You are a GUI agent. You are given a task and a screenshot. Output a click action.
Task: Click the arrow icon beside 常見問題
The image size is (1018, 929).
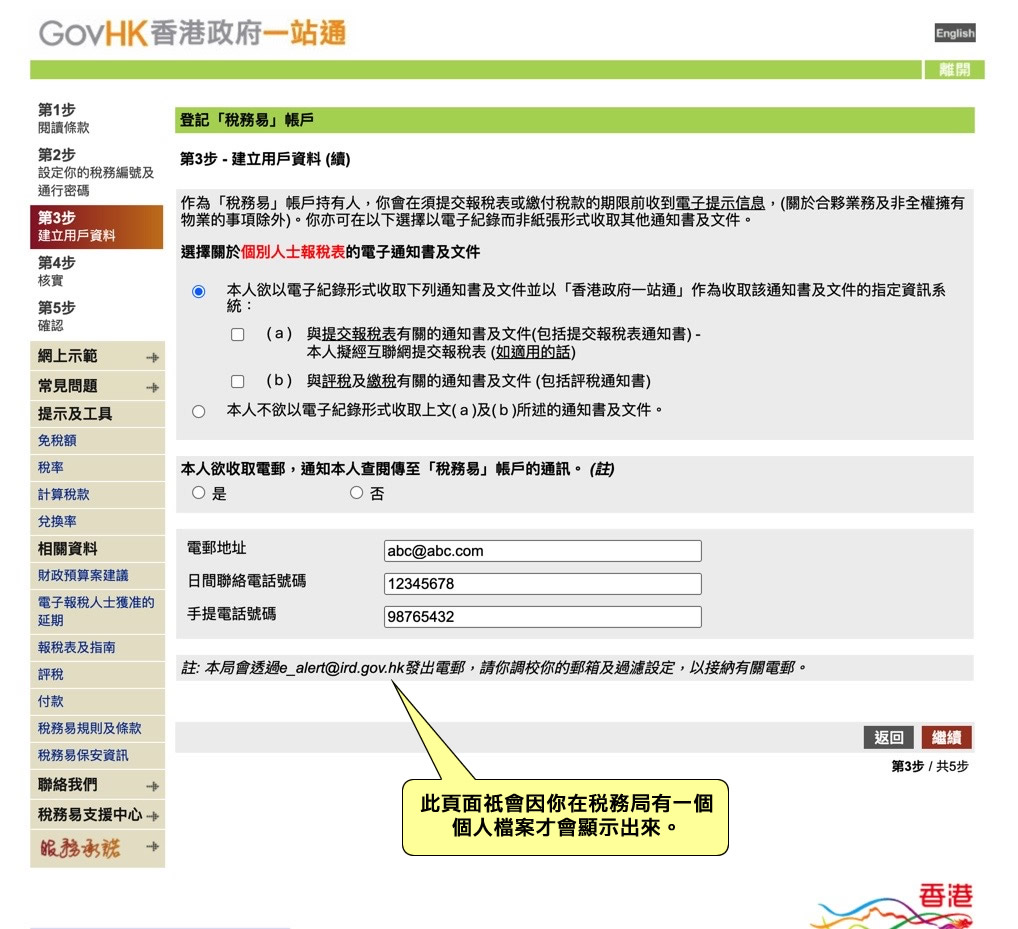[153, 387]
